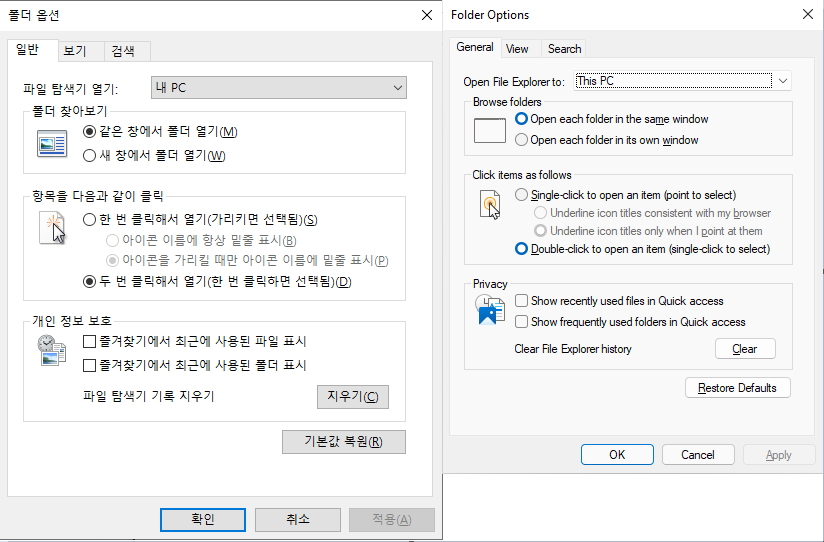The width and height of the screenshot is (824, 542).
Task: Click the 취소 button
Action: tap(298, 520)
